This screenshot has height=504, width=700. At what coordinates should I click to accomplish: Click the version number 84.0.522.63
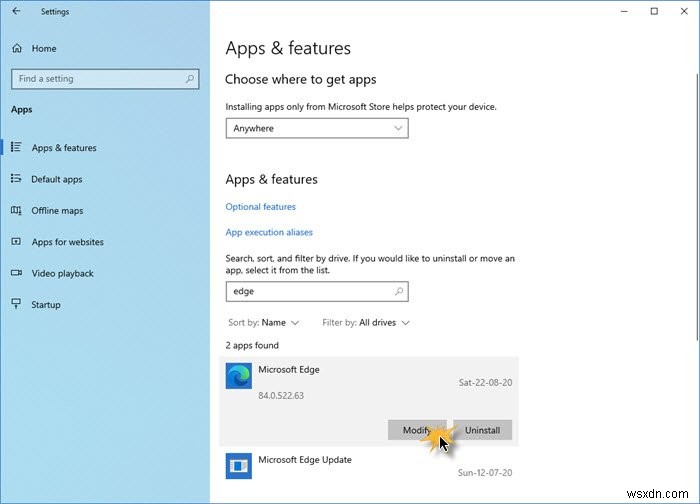[281, 396]
